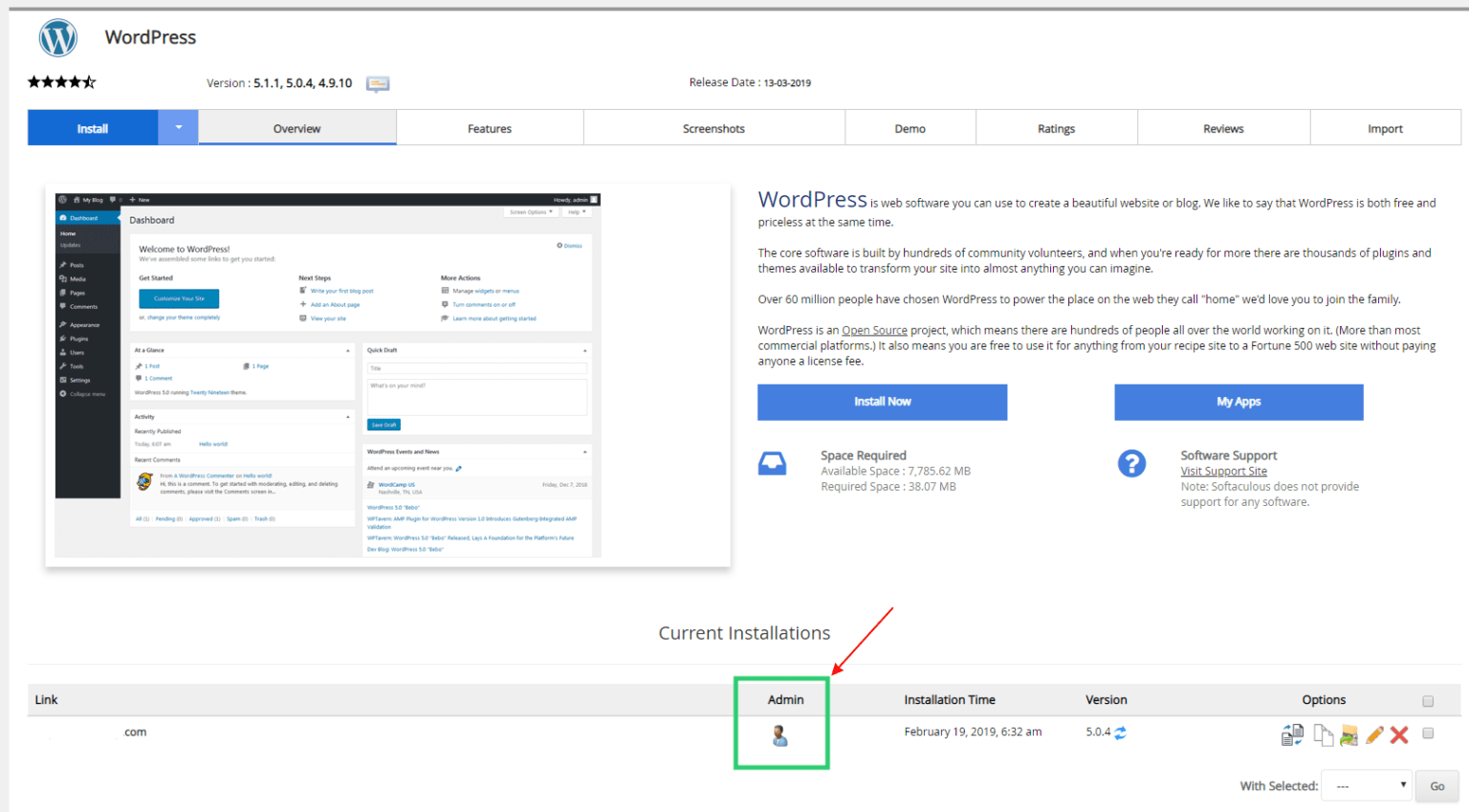Click the orange pencil edit icon
The height and width of the screenshot is (812, 1469).
[x=1374, y=735]
